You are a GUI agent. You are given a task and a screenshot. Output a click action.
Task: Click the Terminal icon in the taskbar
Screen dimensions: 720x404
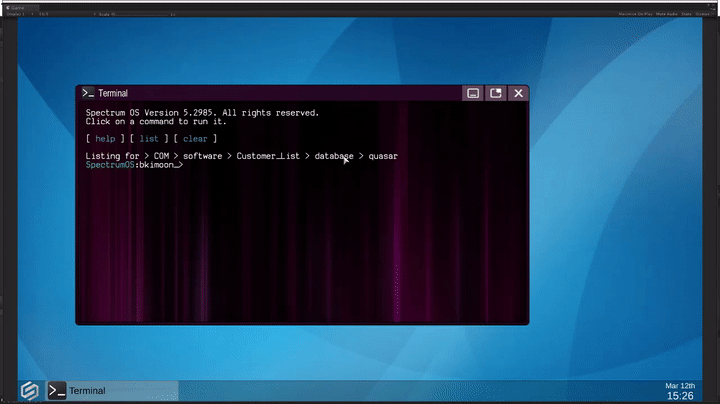58,390
